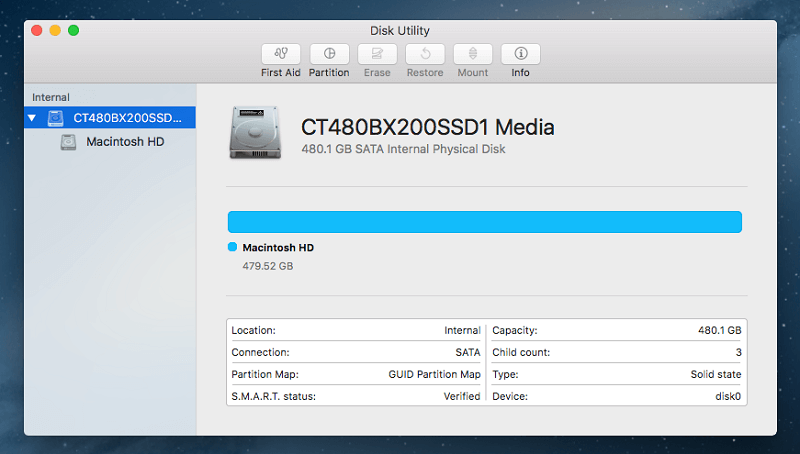Click the Location value Internal

point(462,330)
